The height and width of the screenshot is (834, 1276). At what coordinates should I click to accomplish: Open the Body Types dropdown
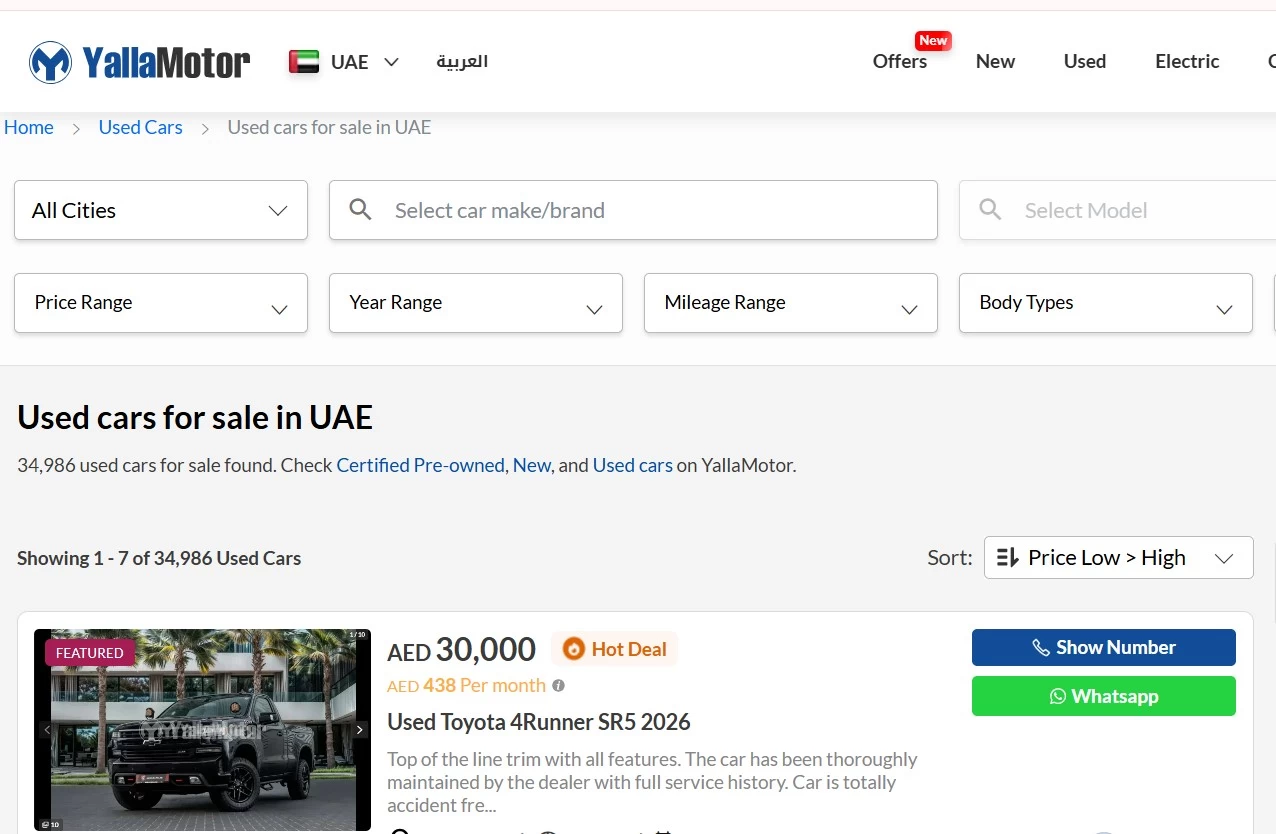(1105, 303)
